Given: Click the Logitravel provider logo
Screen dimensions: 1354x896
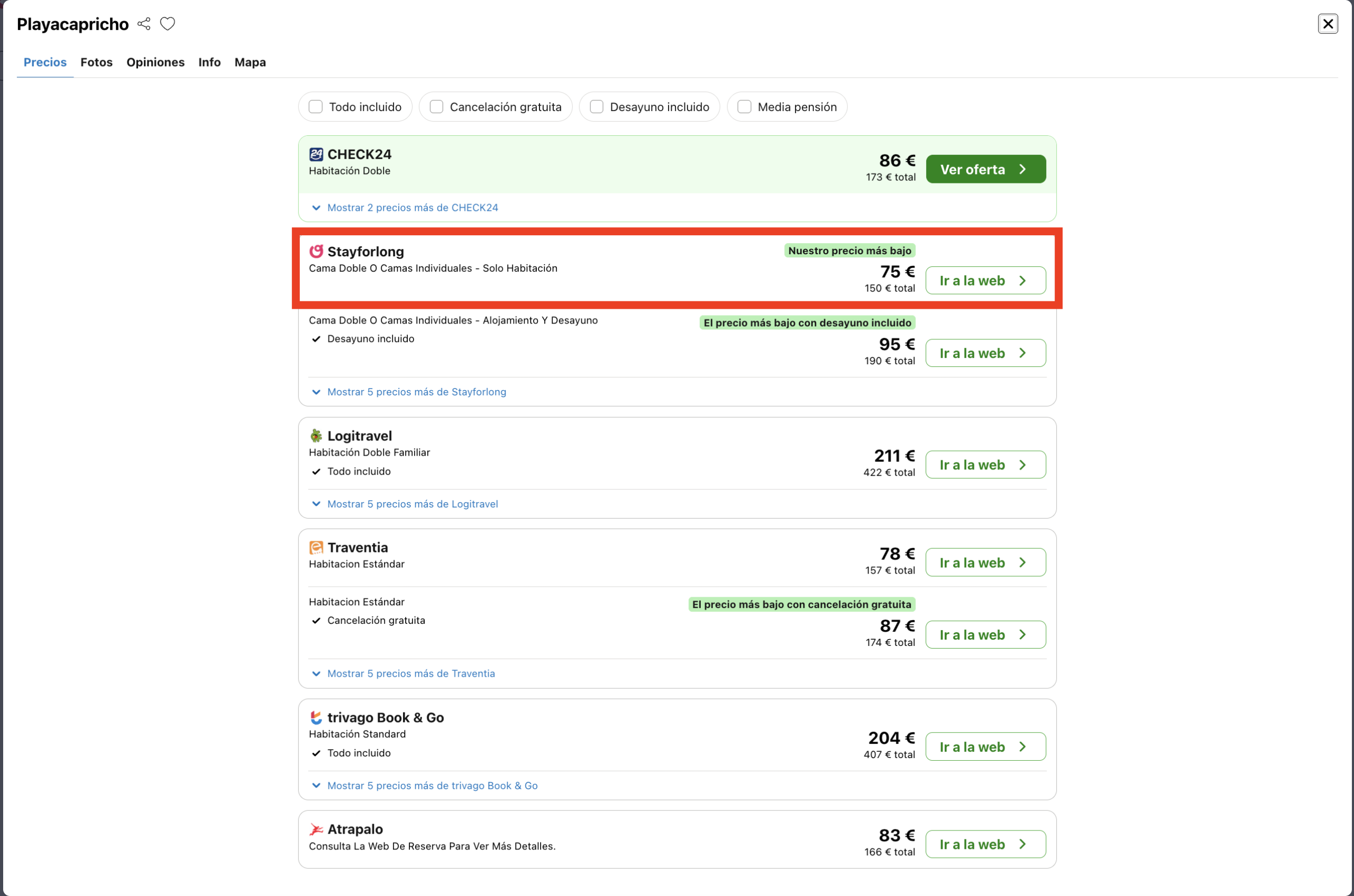Looking at the screenshot, I should (316, 436).
